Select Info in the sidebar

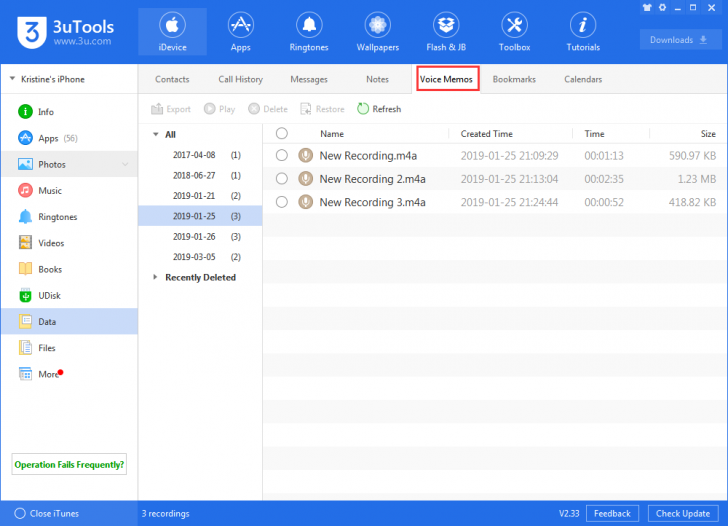point(70,112)
